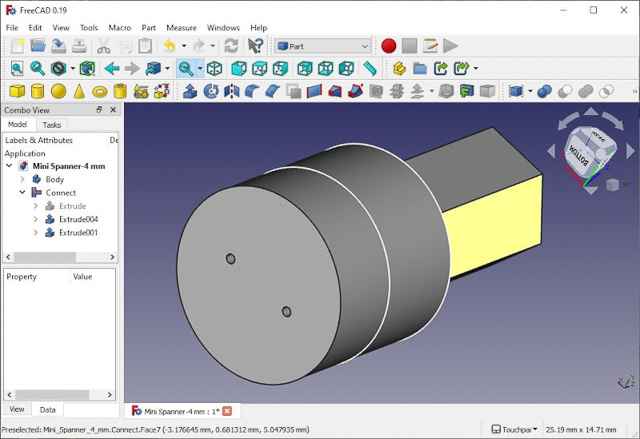The image size is (640, 439).
Task: Add a Torus primitive
Action: click(x=100, y=91)
